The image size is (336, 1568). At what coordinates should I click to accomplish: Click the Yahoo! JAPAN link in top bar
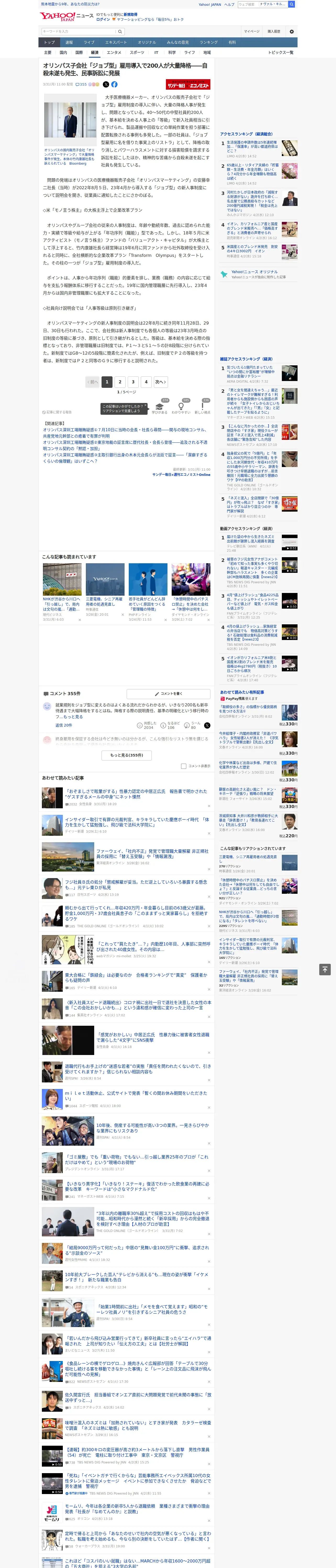pos(210,4)
